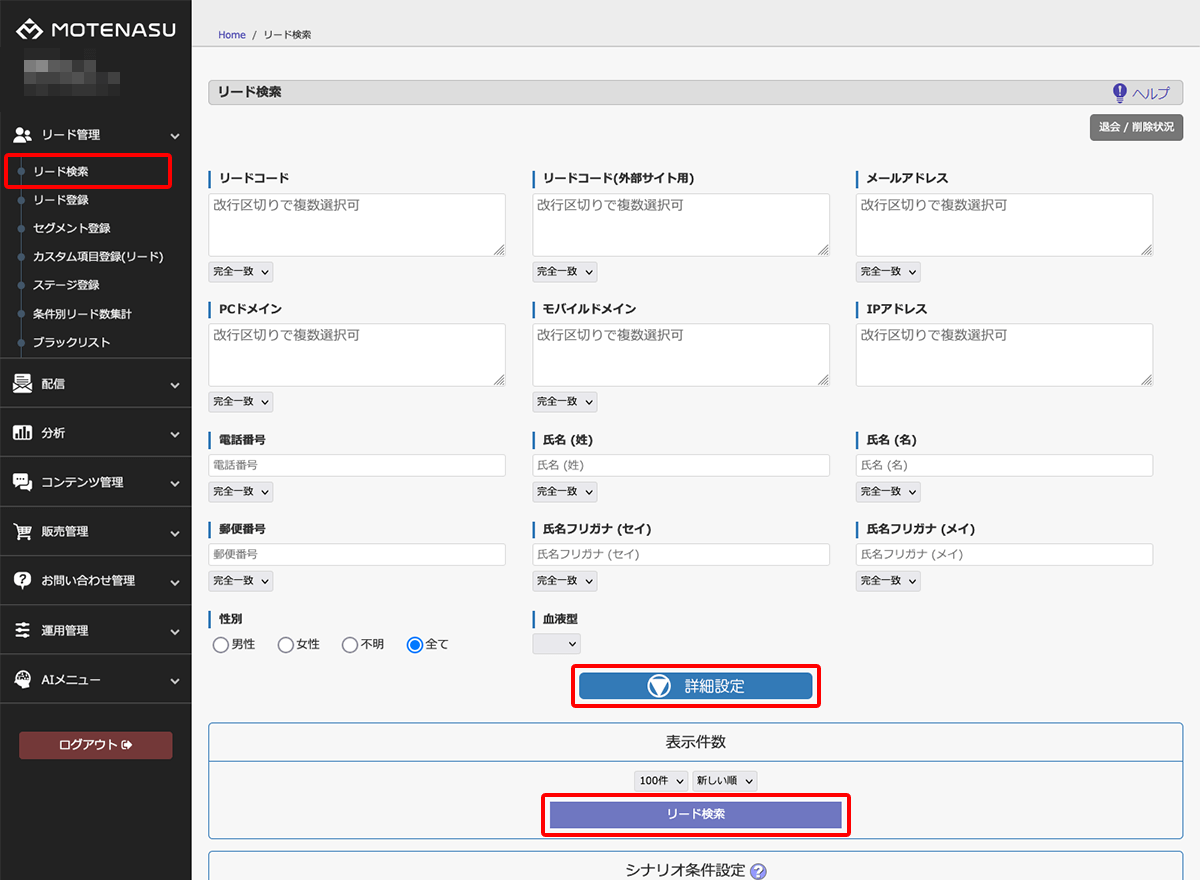Click the メールアドレス text area
The height and width of the screenshot is (880, 1200).
tap(1004, 224)
